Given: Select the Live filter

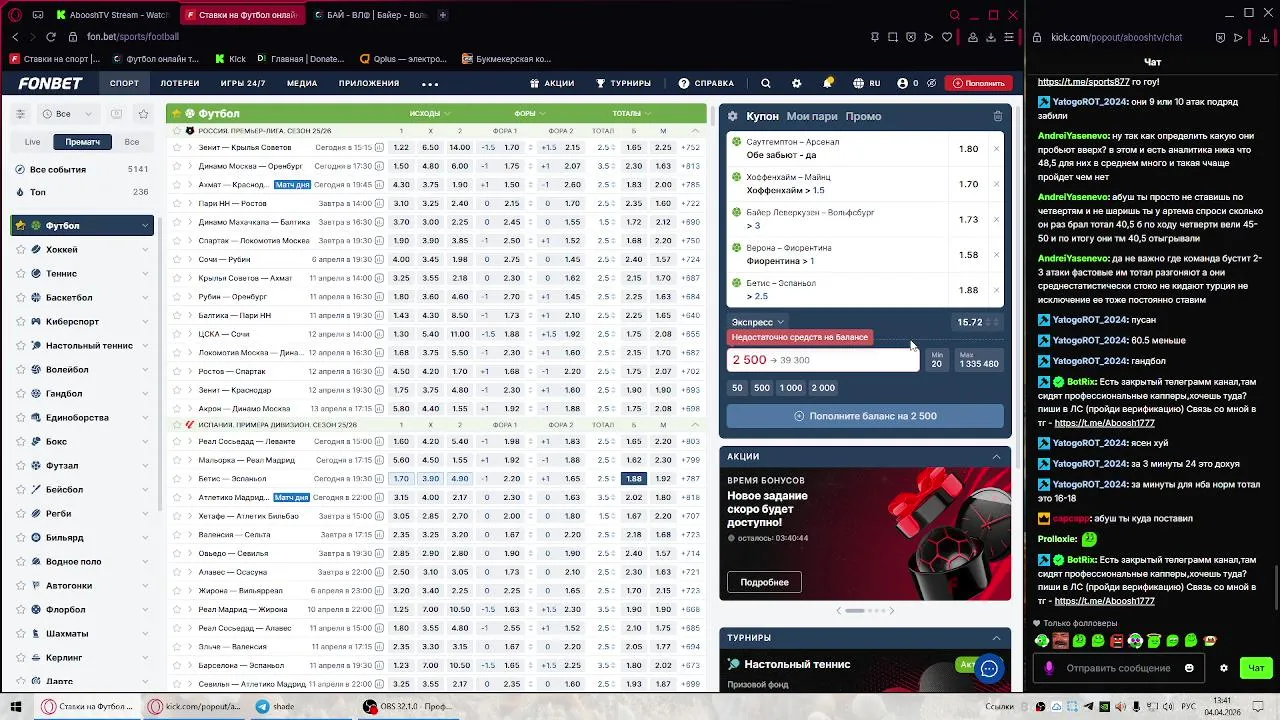Looking at the screenshot, I should tap(33, 142).
